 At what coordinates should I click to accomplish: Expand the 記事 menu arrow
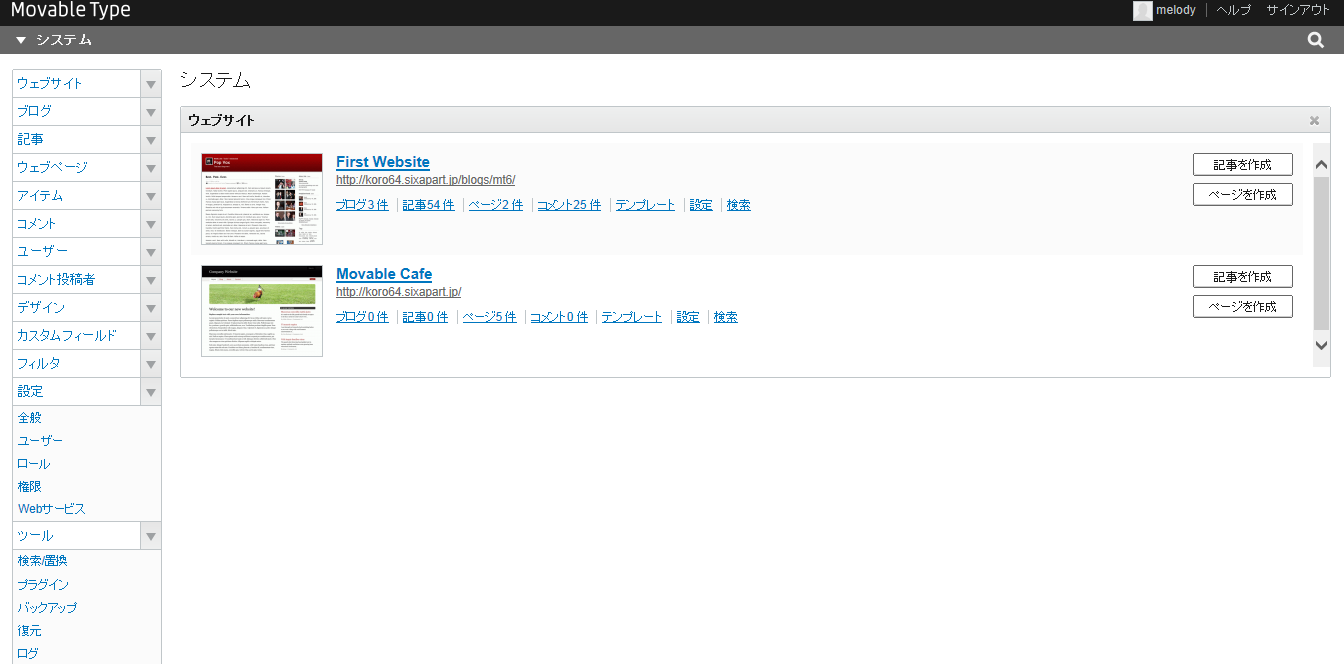point(151,140)
